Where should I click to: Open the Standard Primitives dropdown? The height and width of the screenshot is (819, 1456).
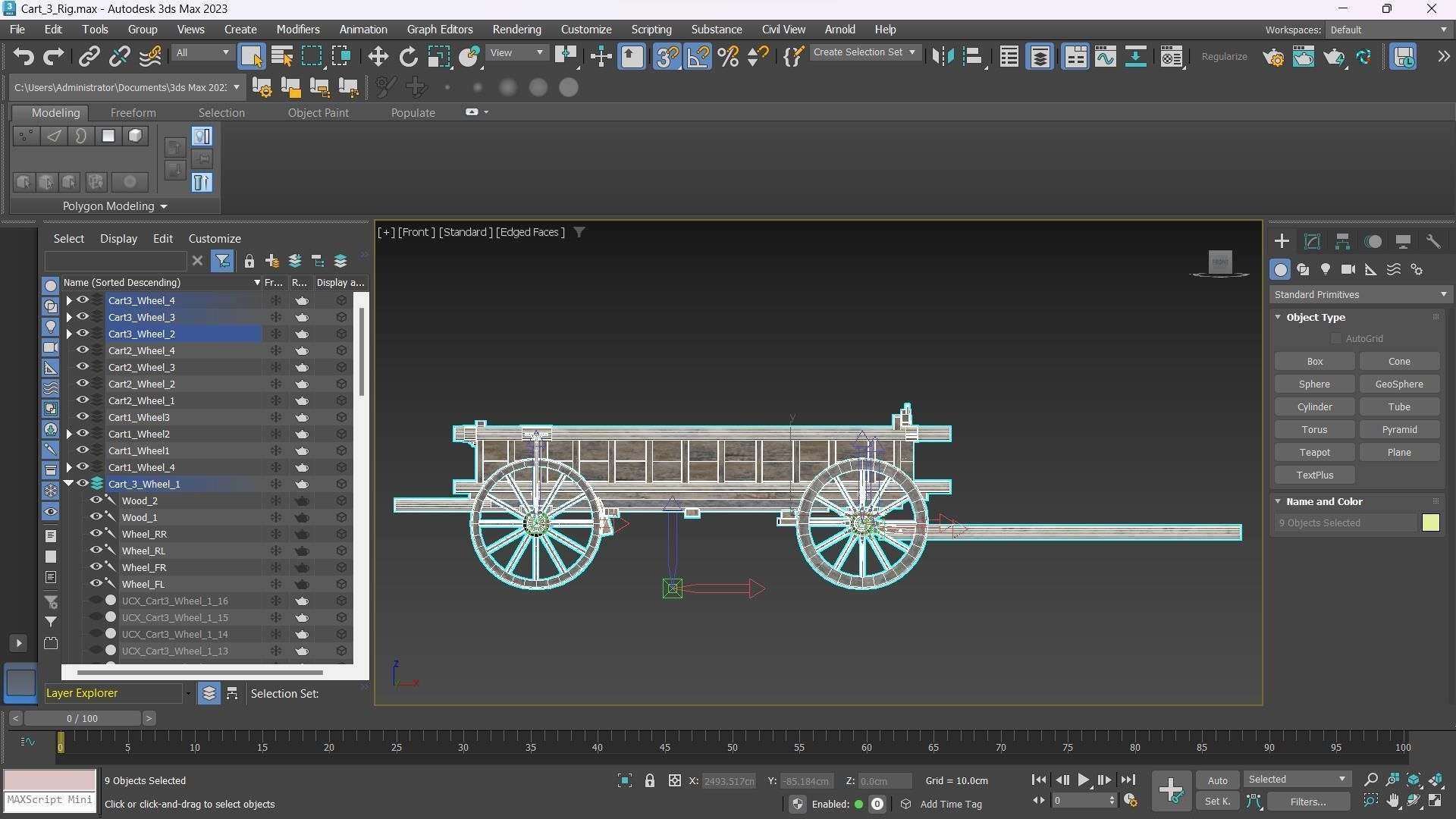1360,295
